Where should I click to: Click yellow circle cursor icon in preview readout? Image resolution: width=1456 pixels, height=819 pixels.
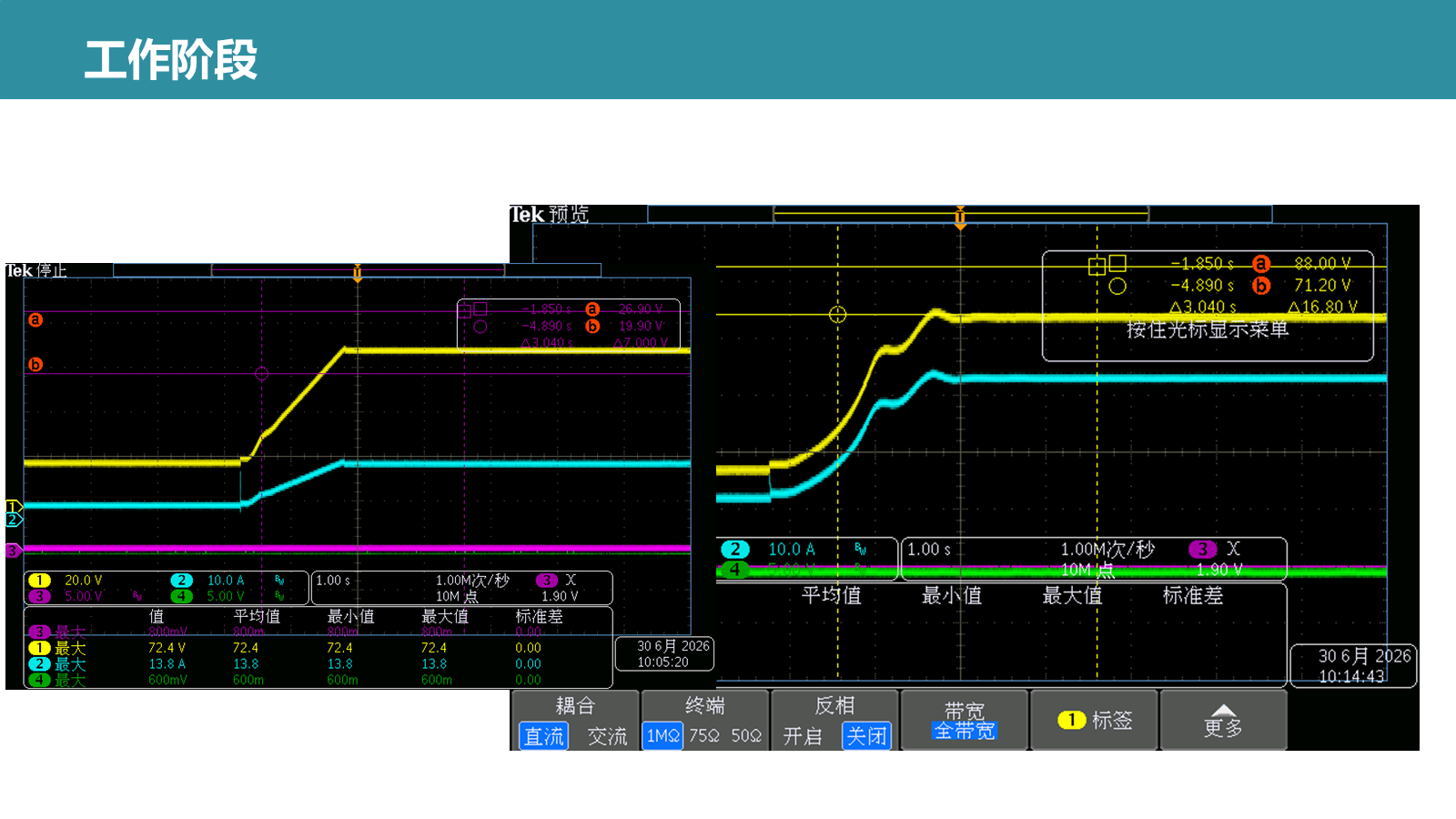click(1117, 286)
